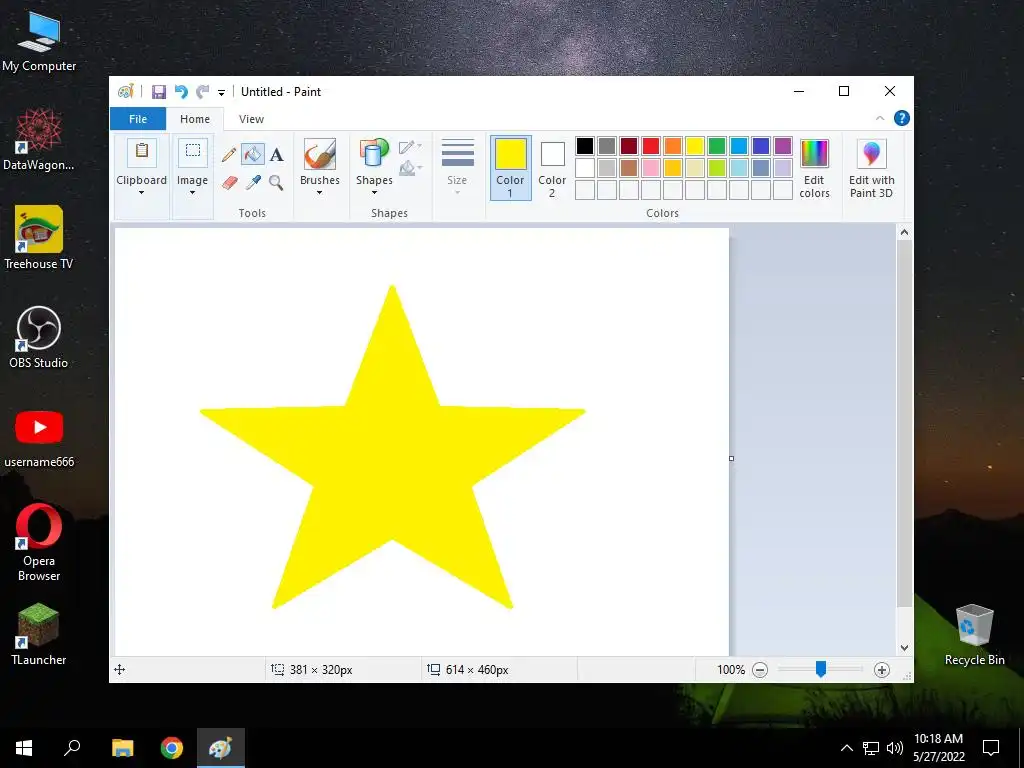The width and height of the screenshot is (1024, 768).
Task: Click the vertical scrollbar up arrow
Action: coord(904,232)
